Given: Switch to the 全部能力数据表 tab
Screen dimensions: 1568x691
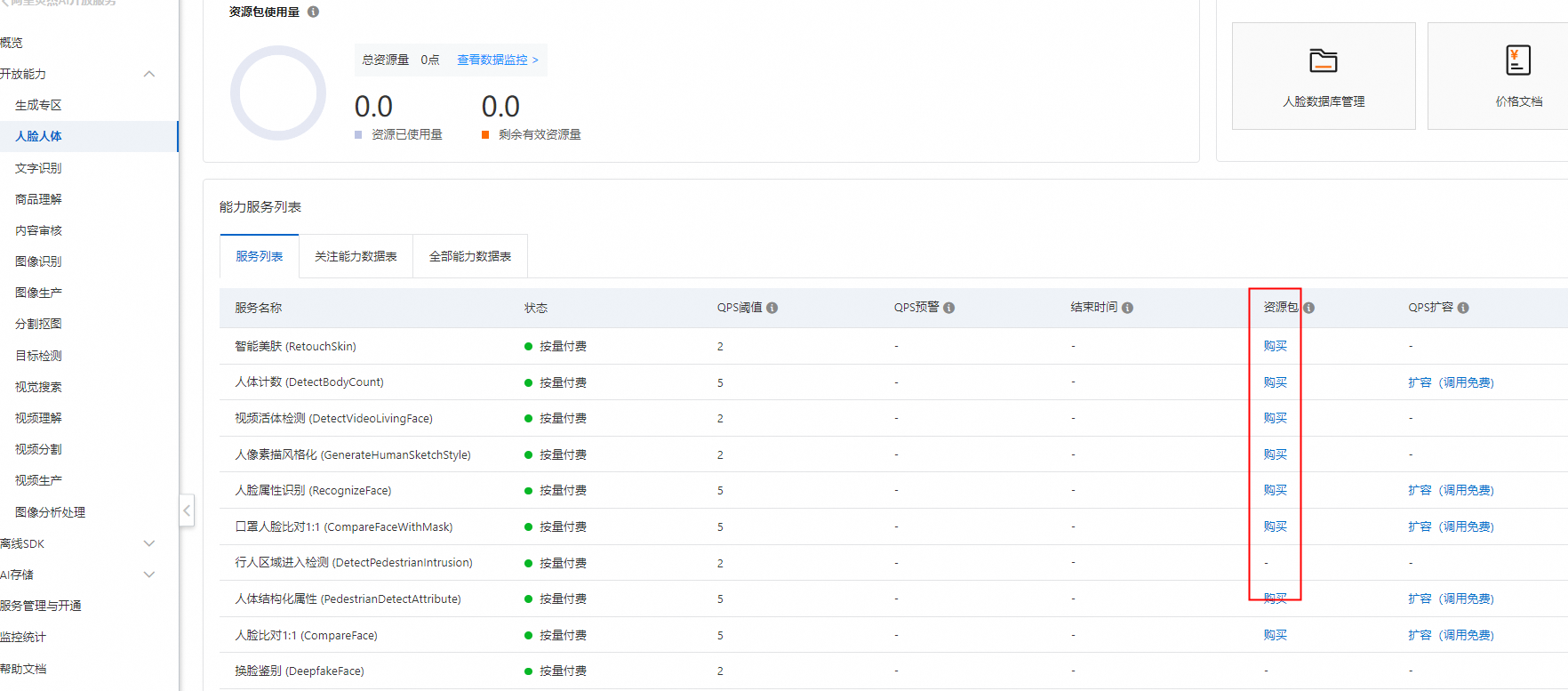Looking at the screenshot, I should pyautogui.click(x=470, y=256).
